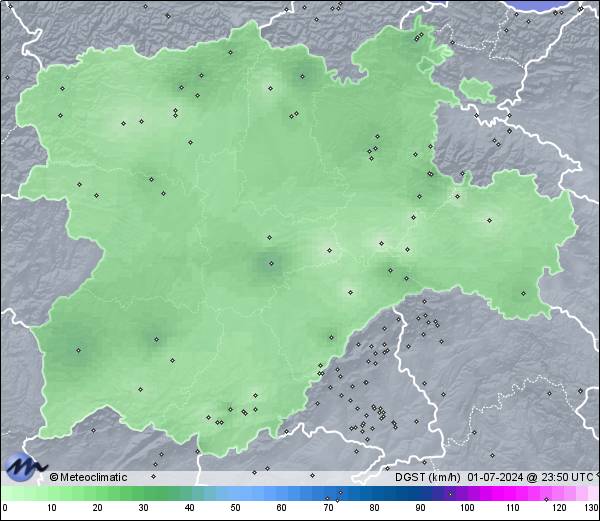Viewport: 600px width, 521px height.
Task: Click the scale label 80
Action: [x=374, y=508]
